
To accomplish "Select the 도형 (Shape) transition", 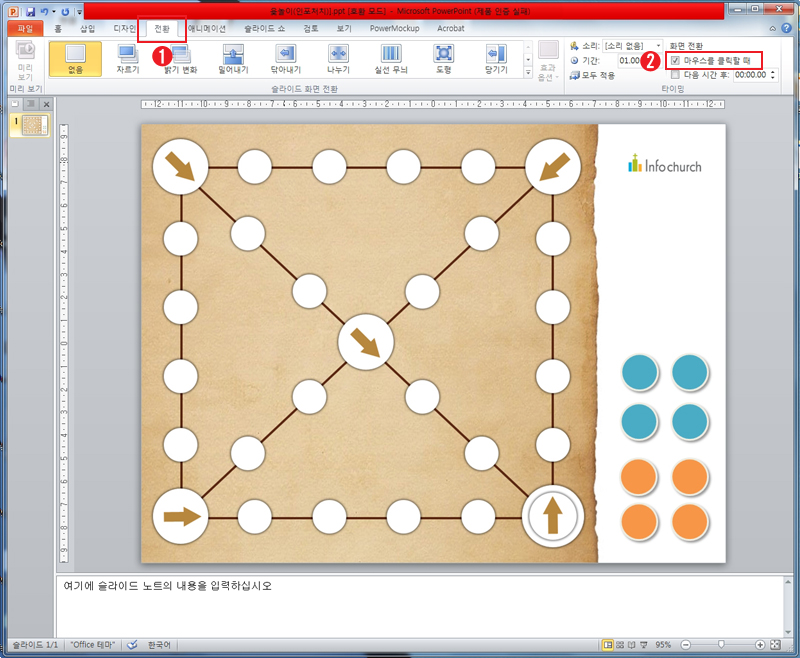I will [x=443, y=59].
